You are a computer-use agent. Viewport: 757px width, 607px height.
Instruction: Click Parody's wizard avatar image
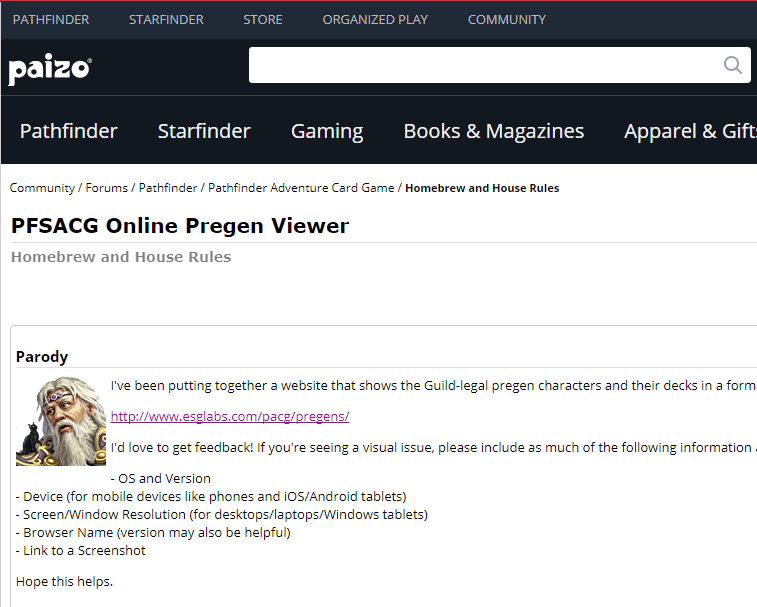tap(61, 421)
